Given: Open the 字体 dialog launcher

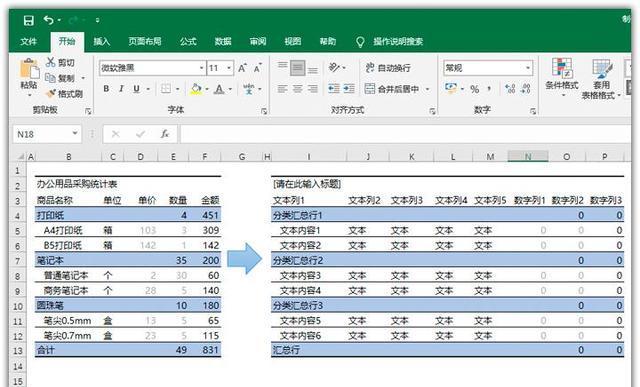Looking at the screenshot, I should tap(264, 111).
